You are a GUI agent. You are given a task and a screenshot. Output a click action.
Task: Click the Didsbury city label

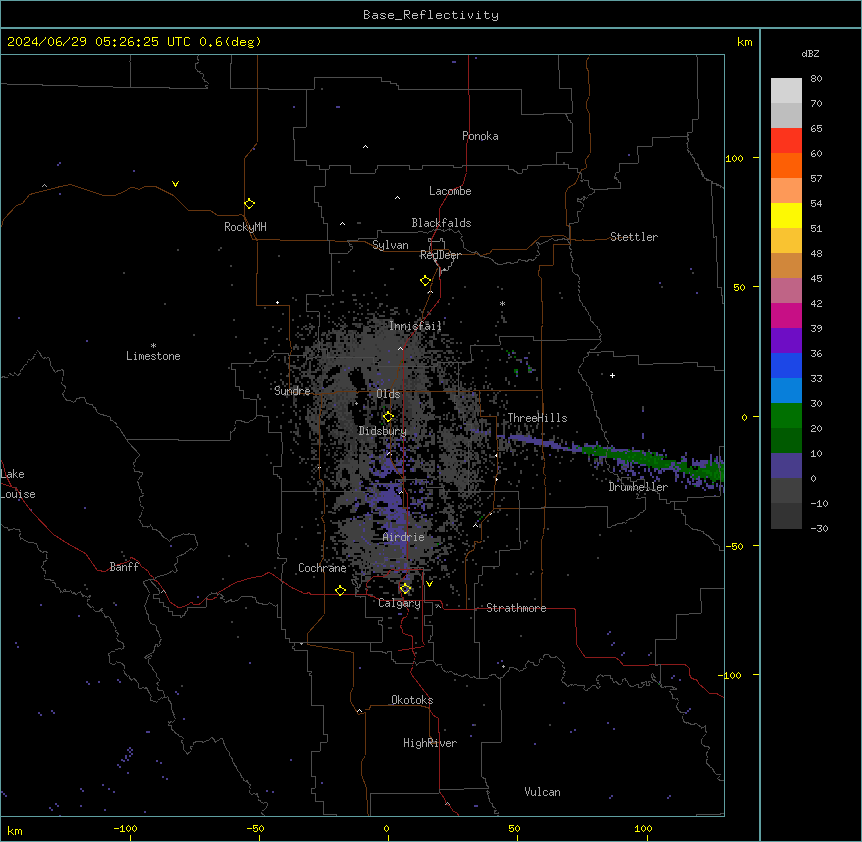(x=383, y=431)
